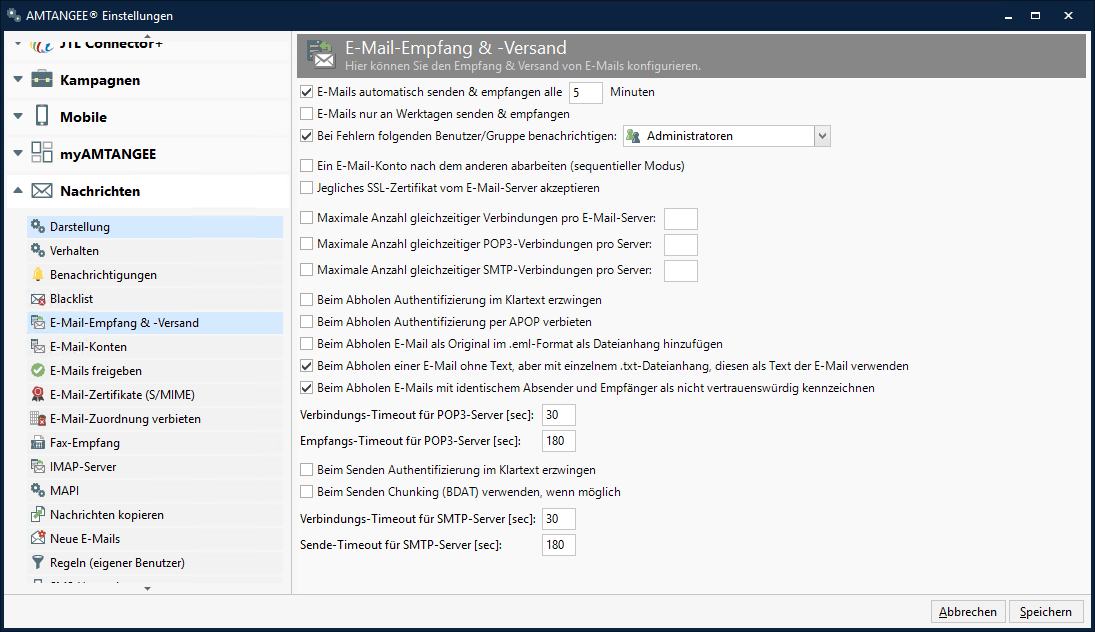Click Verbindungs-Timeout POP3 value field
1095x632 pixels.
click(559, 415)
